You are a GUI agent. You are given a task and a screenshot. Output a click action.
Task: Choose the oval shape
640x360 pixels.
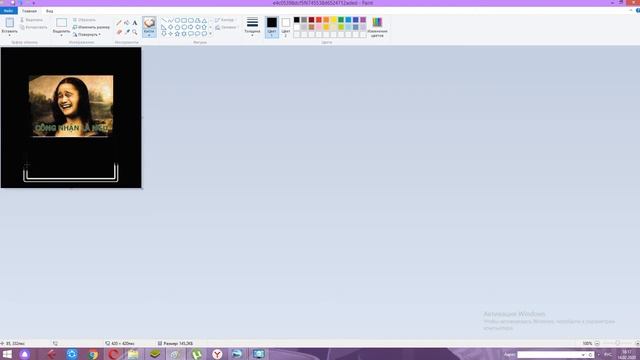pyautogui.click(x=177, y=20)
